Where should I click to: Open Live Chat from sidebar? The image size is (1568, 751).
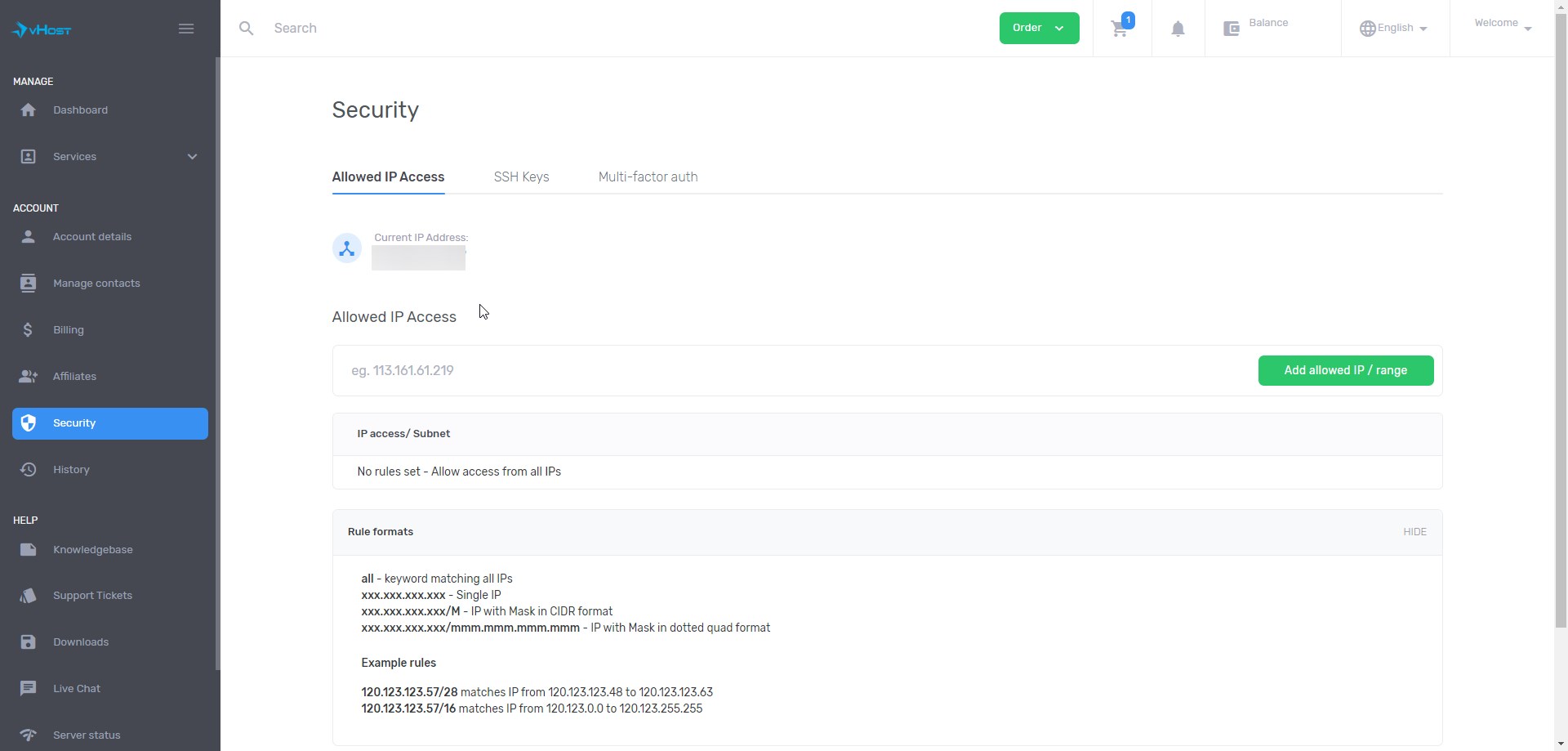click(x=77, y=689)
